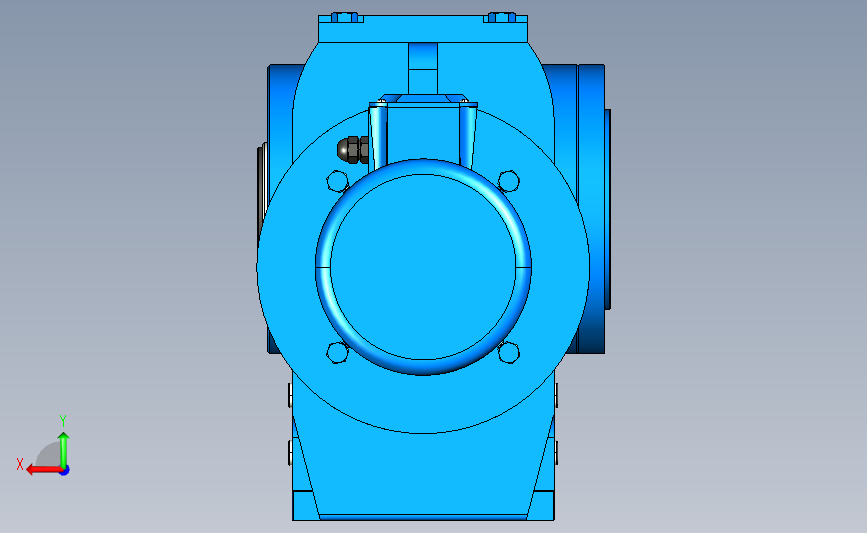Pick the upper-right flange bolt hole
Screen dimensions: 867x533
509,181
